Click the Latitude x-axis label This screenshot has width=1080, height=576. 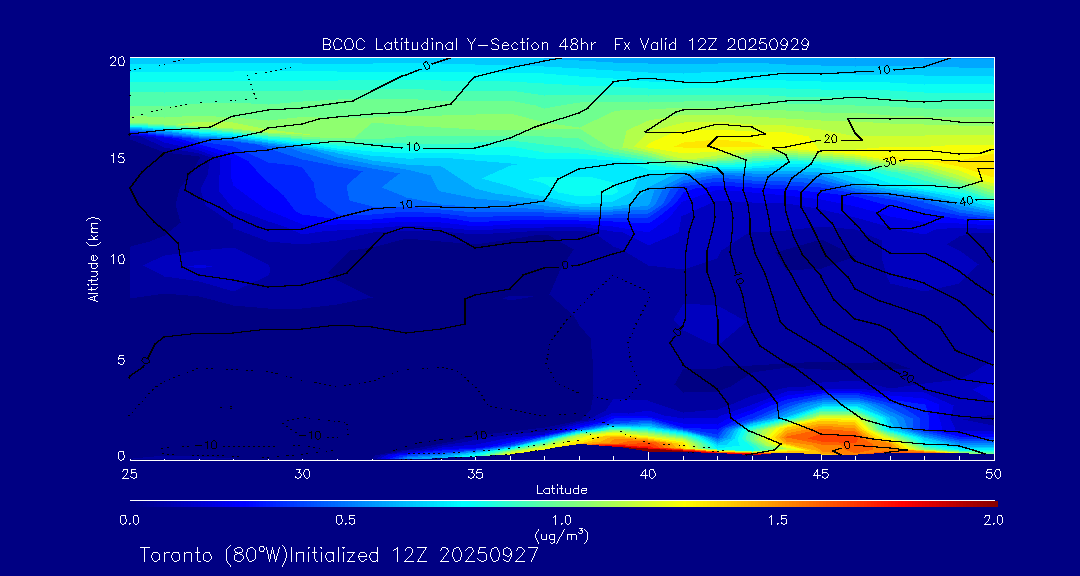[x=561, y=490]
